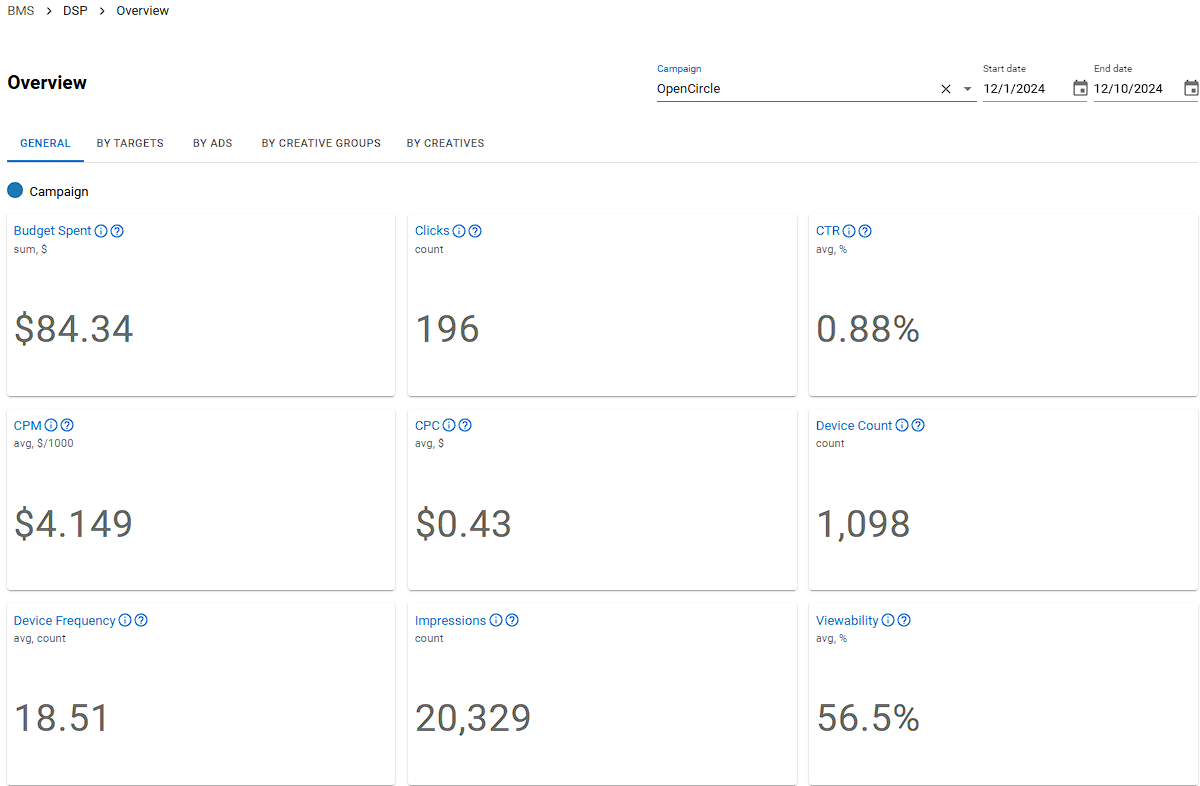Open the End date calendar picker

coord(1190,88)
